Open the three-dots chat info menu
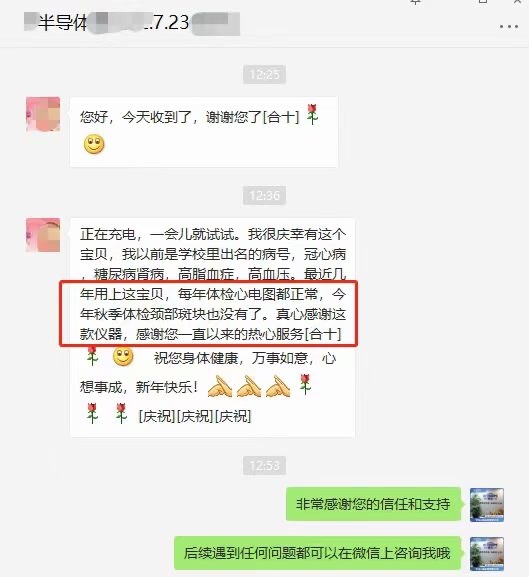 [x=509, y=26]
